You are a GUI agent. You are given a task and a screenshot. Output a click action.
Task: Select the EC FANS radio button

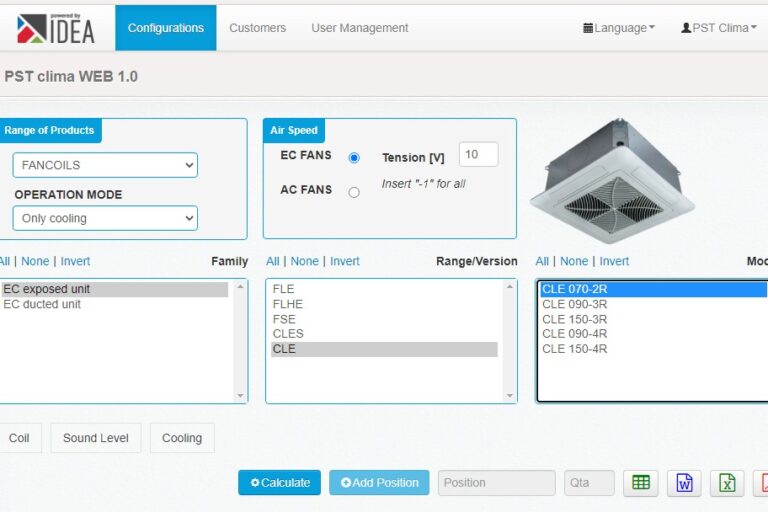pos(354,158)
